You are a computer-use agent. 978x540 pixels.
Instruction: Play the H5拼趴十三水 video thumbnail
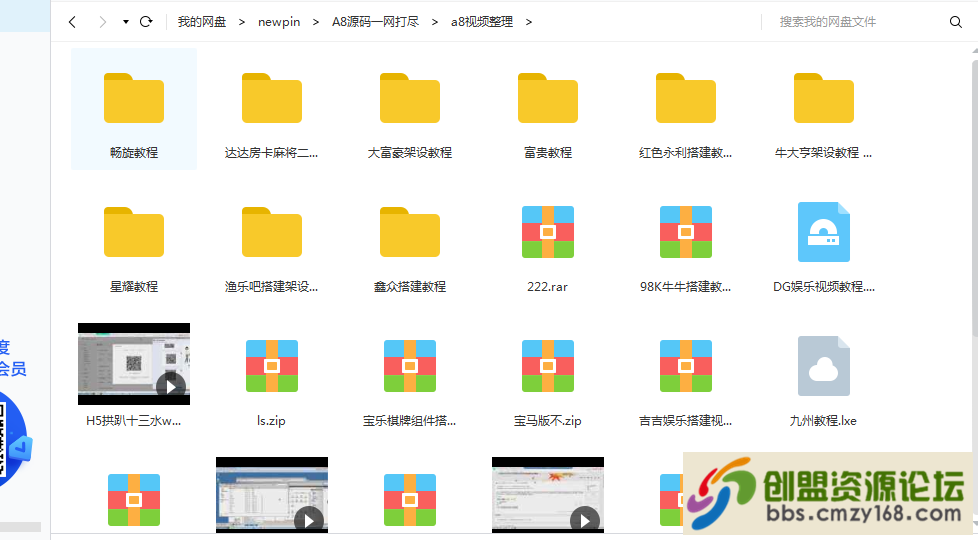pyautogui.click(x=134, y=364)
